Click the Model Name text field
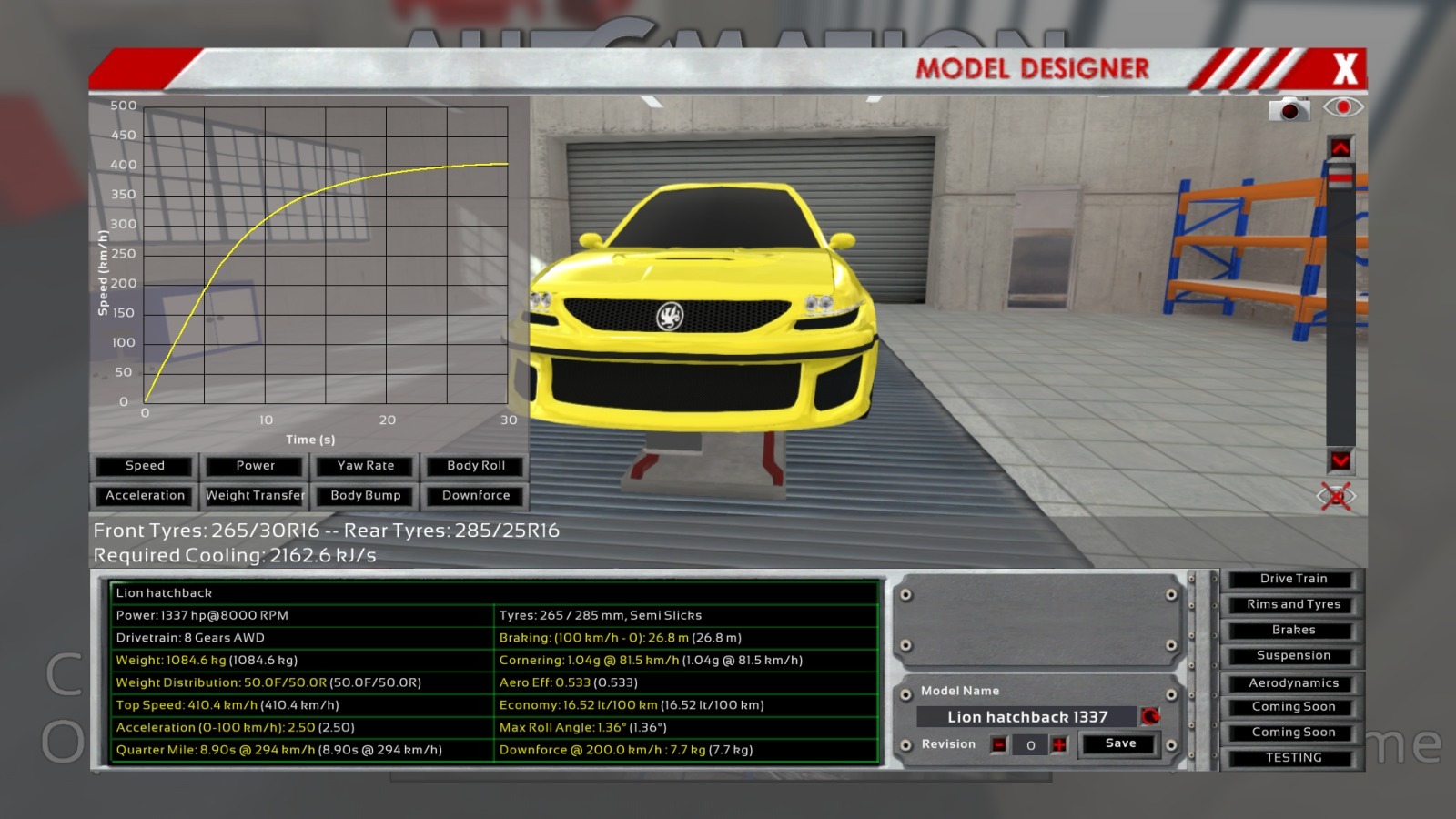The height and width of the screenshot is (819, 1456). [x=1026, y=717]
